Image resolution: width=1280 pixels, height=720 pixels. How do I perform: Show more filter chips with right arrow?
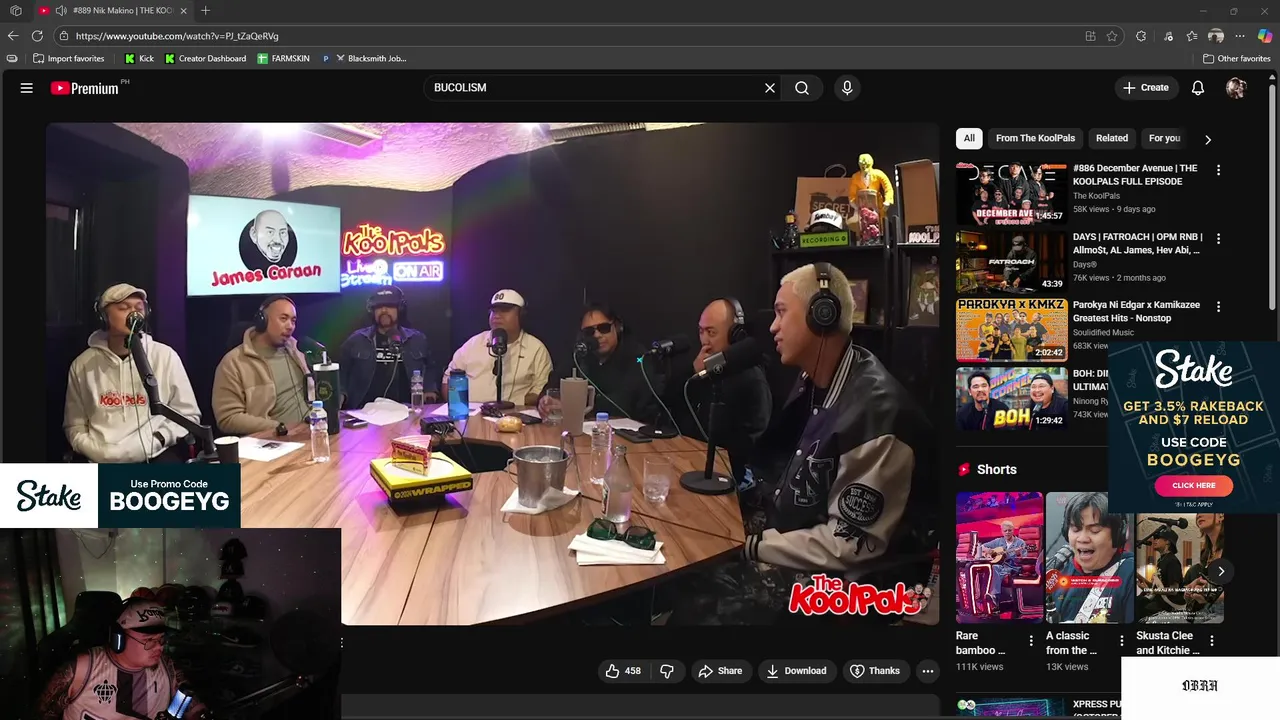tap(1207, 139)
